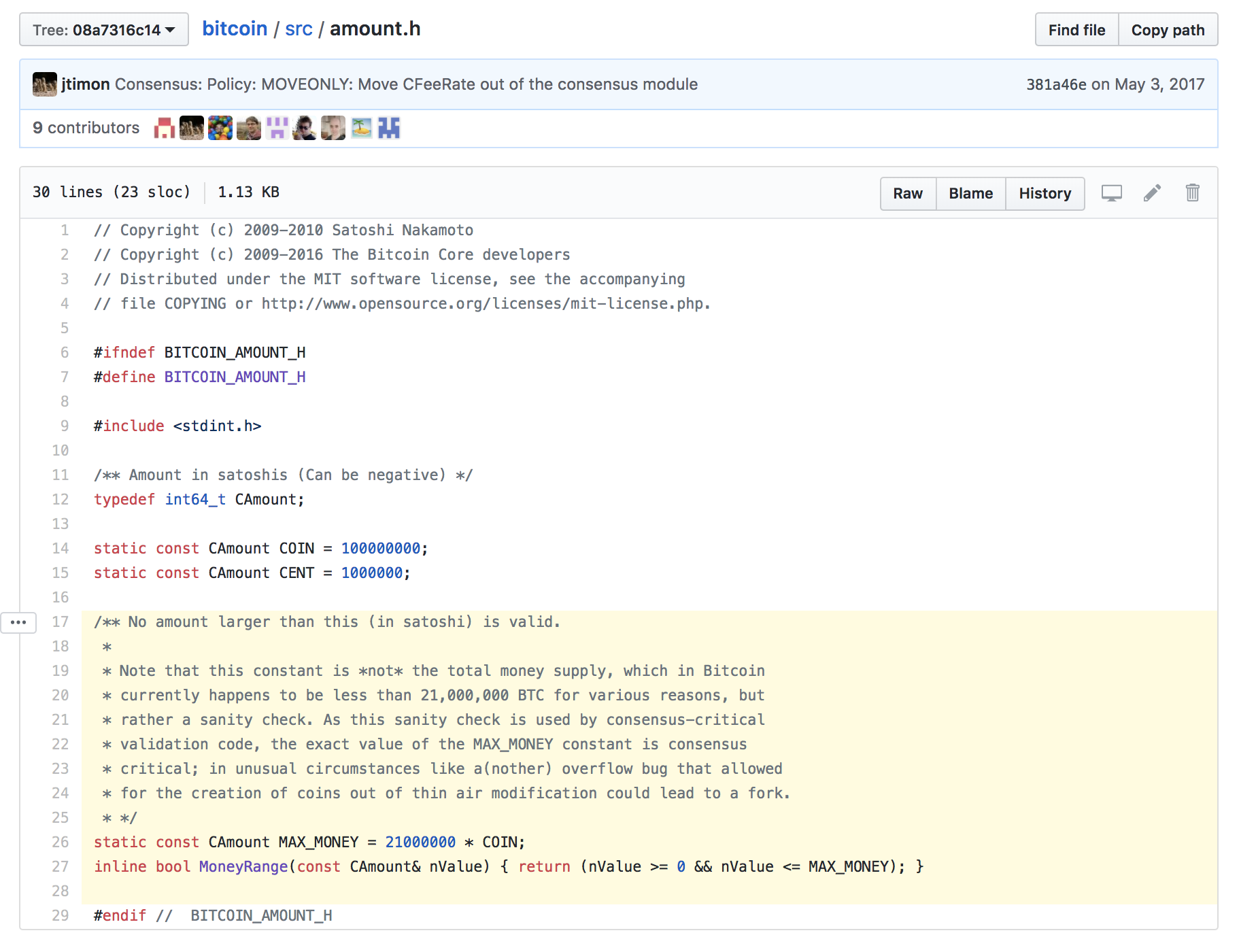
Task: Click the trash delete file icon
Action: [1192, 194]
